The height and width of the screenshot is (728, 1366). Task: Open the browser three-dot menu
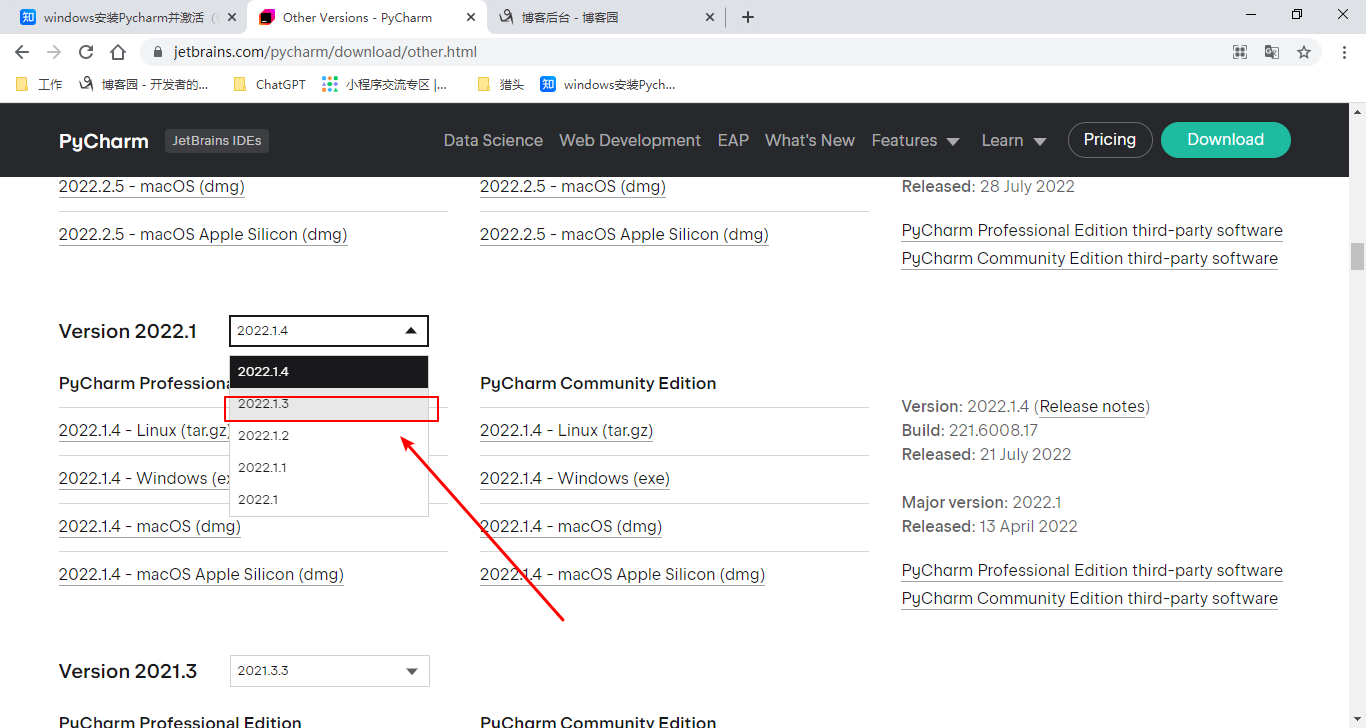tap(1343, 52)
